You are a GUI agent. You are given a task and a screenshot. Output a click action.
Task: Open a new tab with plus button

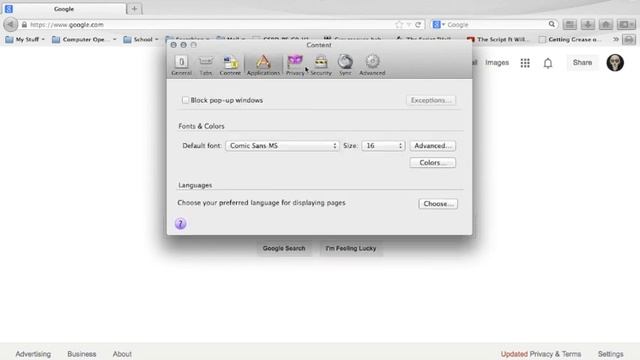(x=134, y=9)
